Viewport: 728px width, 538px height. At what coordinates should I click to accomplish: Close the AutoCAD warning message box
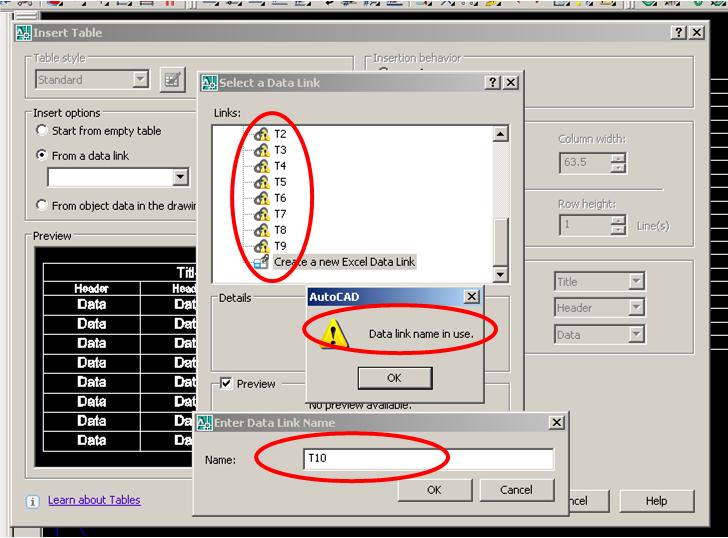pos(471,296)
